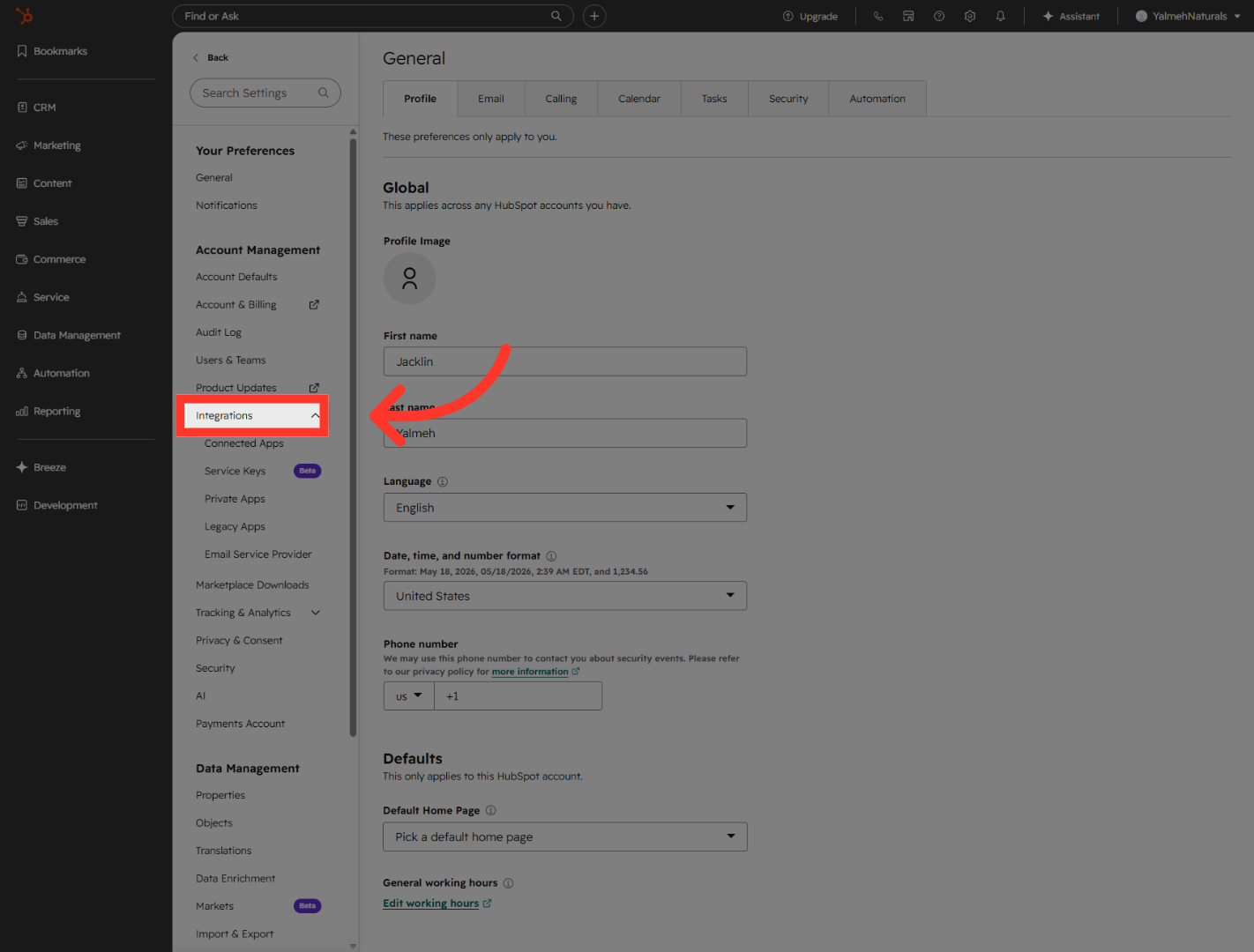Screen dimensions: 1254x952
Task: Open Private Apps settings
Action: point(235,499)
